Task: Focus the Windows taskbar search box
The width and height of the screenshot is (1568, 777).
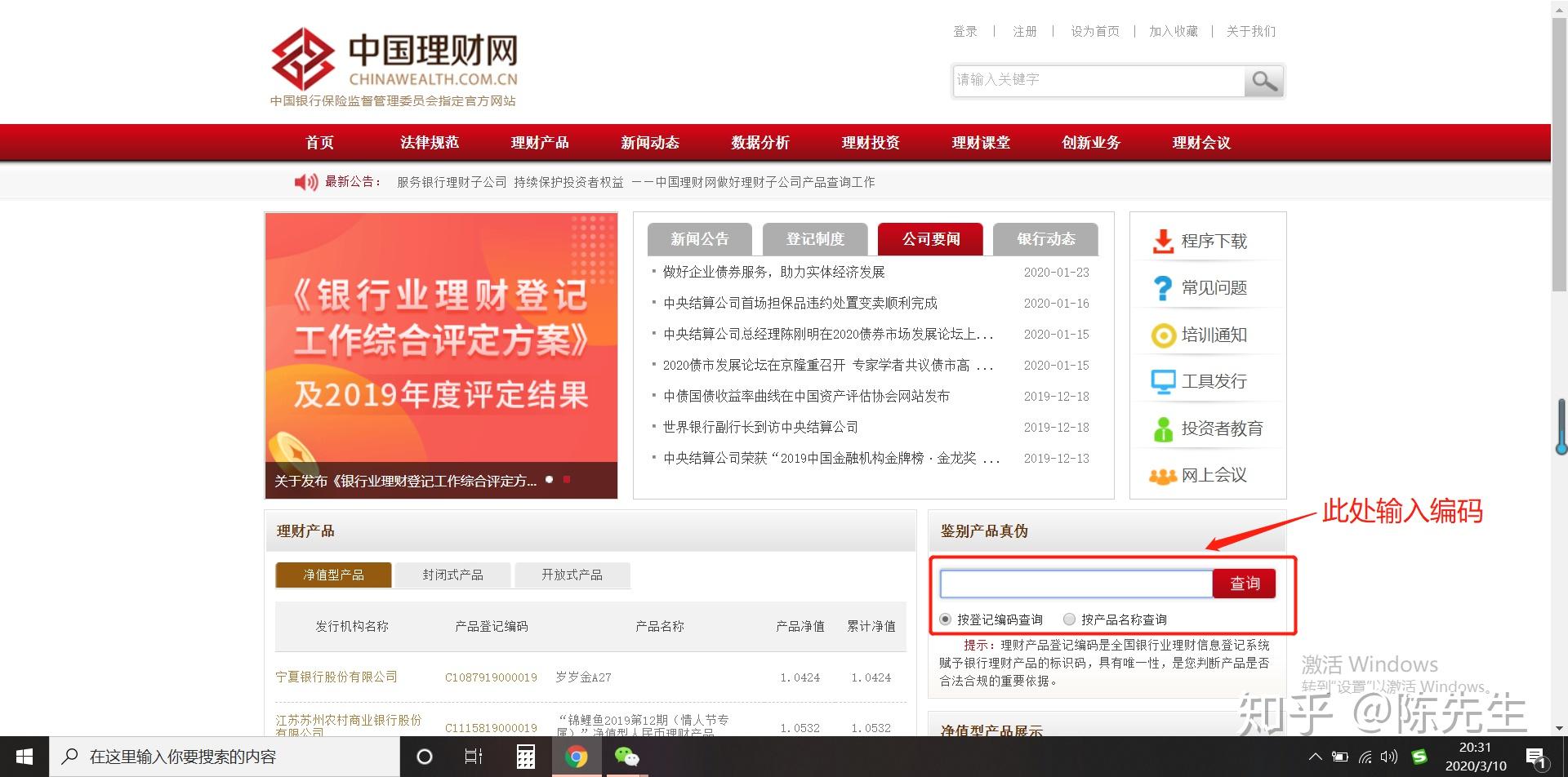Action: 225,757
